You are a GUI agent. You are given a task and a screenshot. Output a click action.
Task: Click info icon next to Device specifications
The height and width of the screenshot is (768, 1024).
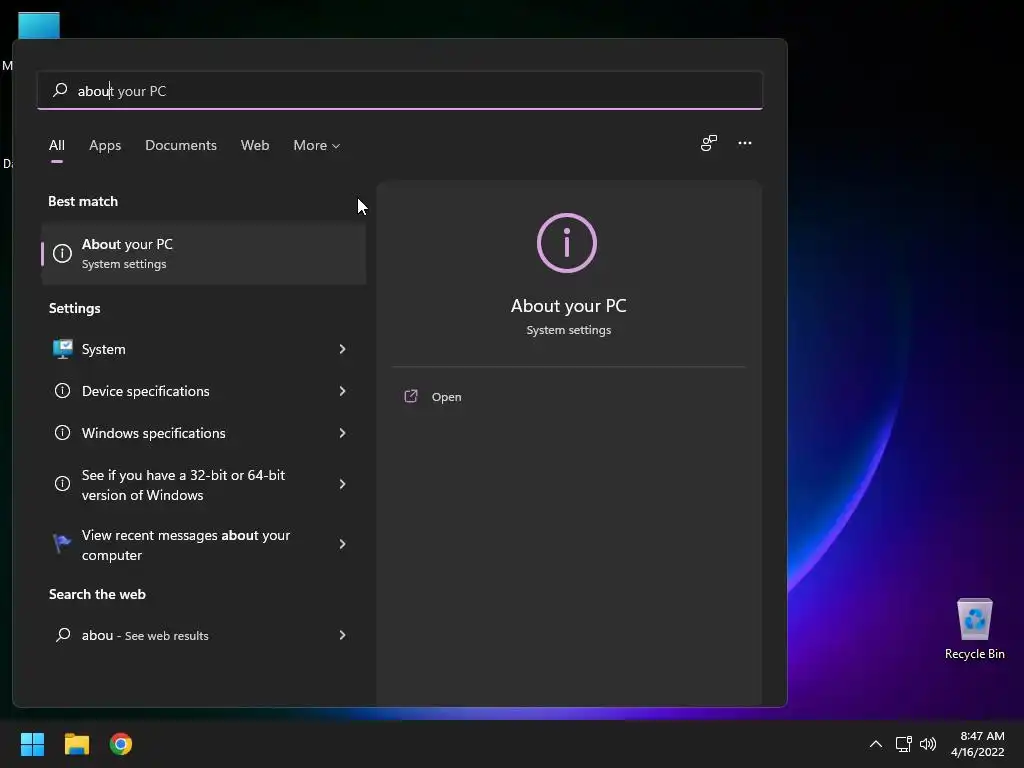click(x=62, y=391)
